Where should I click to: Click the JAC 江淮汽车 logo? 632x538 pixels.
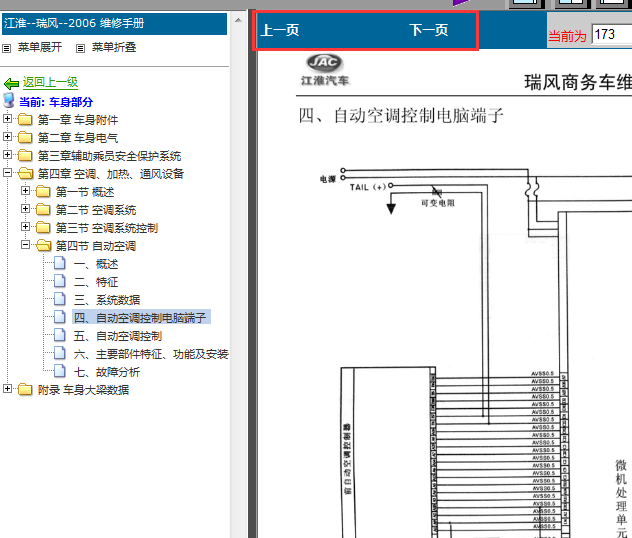(324, 70)
